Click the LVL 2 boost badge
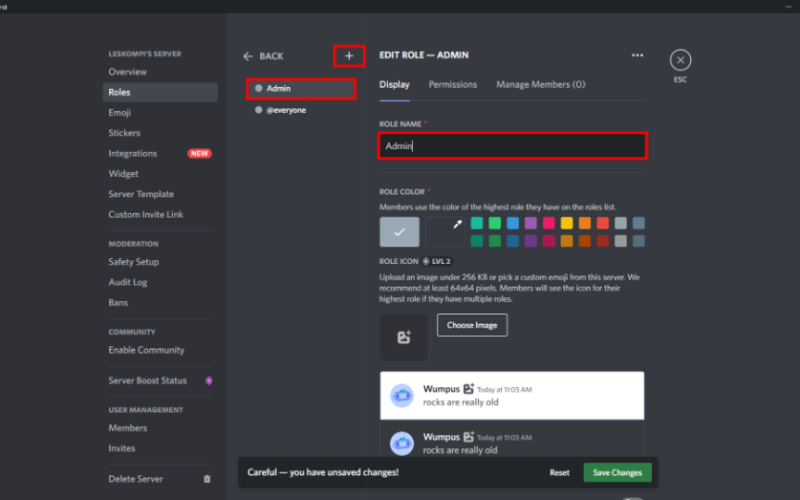Viewport: 800px width, 500px height. 437,261
